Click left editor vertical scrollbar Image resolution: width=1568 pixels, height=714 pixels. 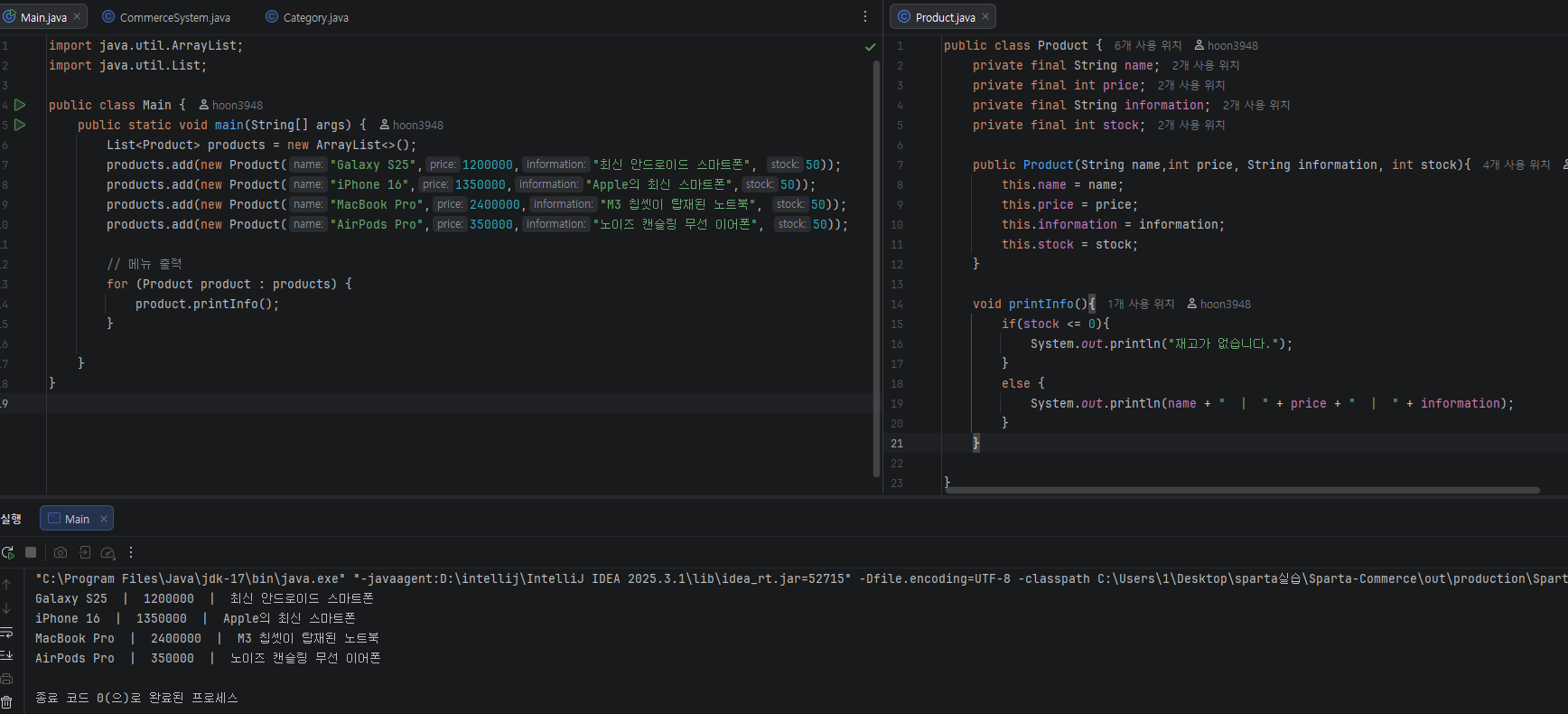876,268
